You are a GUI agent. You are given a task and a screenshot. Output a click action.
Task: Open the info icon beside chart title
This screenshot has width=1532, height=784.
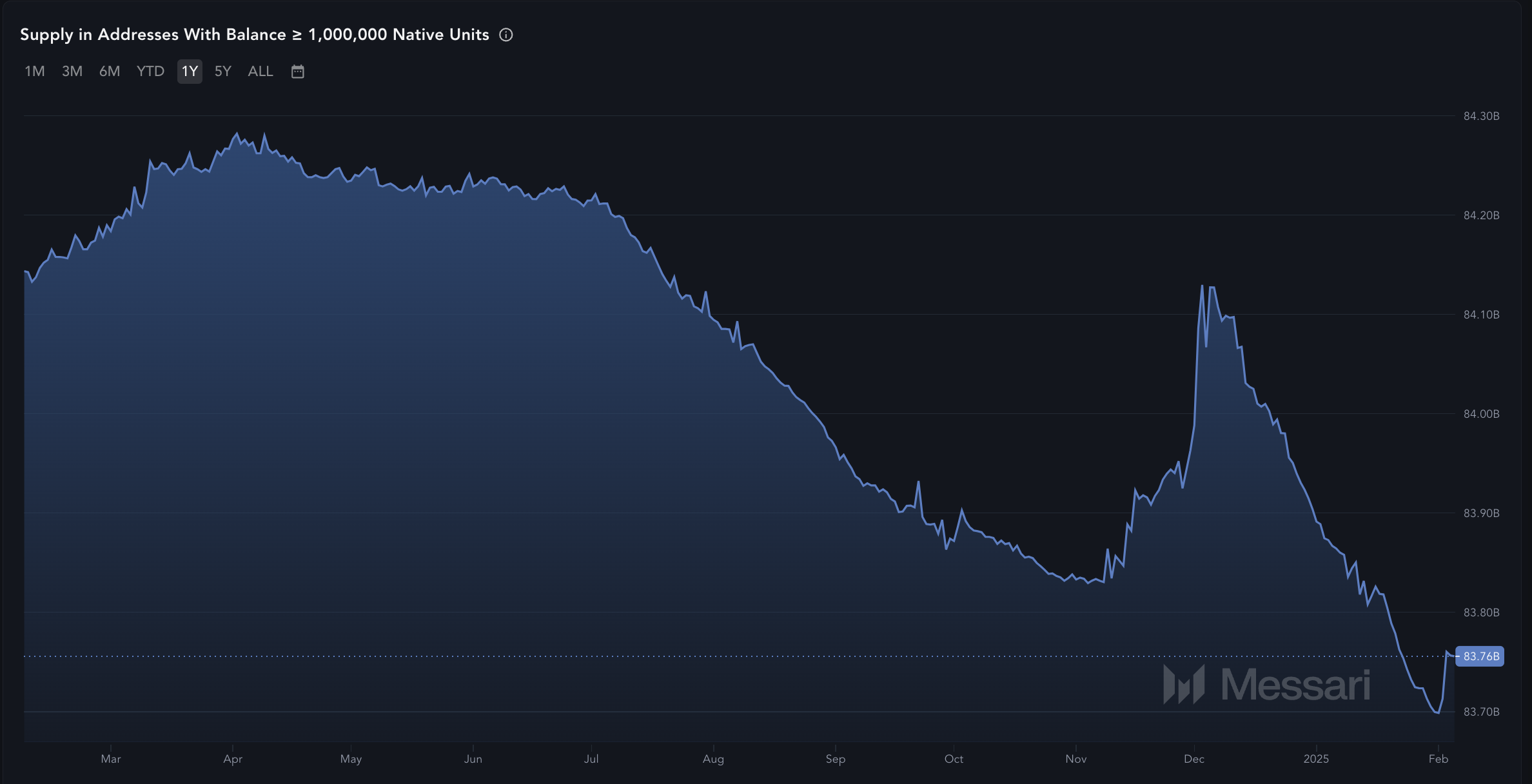click(x=506, y=35)
